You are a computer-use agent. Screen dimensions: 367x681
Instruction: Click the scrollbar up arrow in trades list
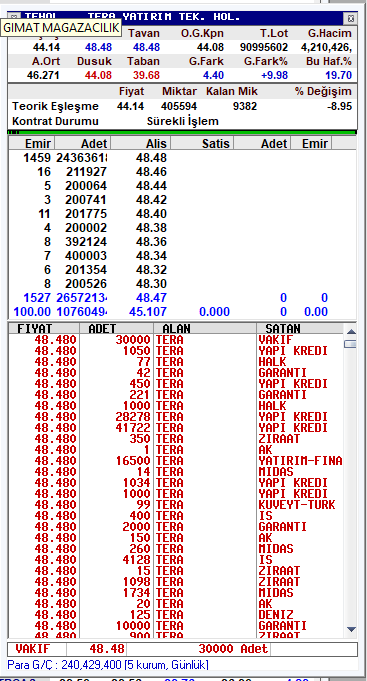point(351,332)
